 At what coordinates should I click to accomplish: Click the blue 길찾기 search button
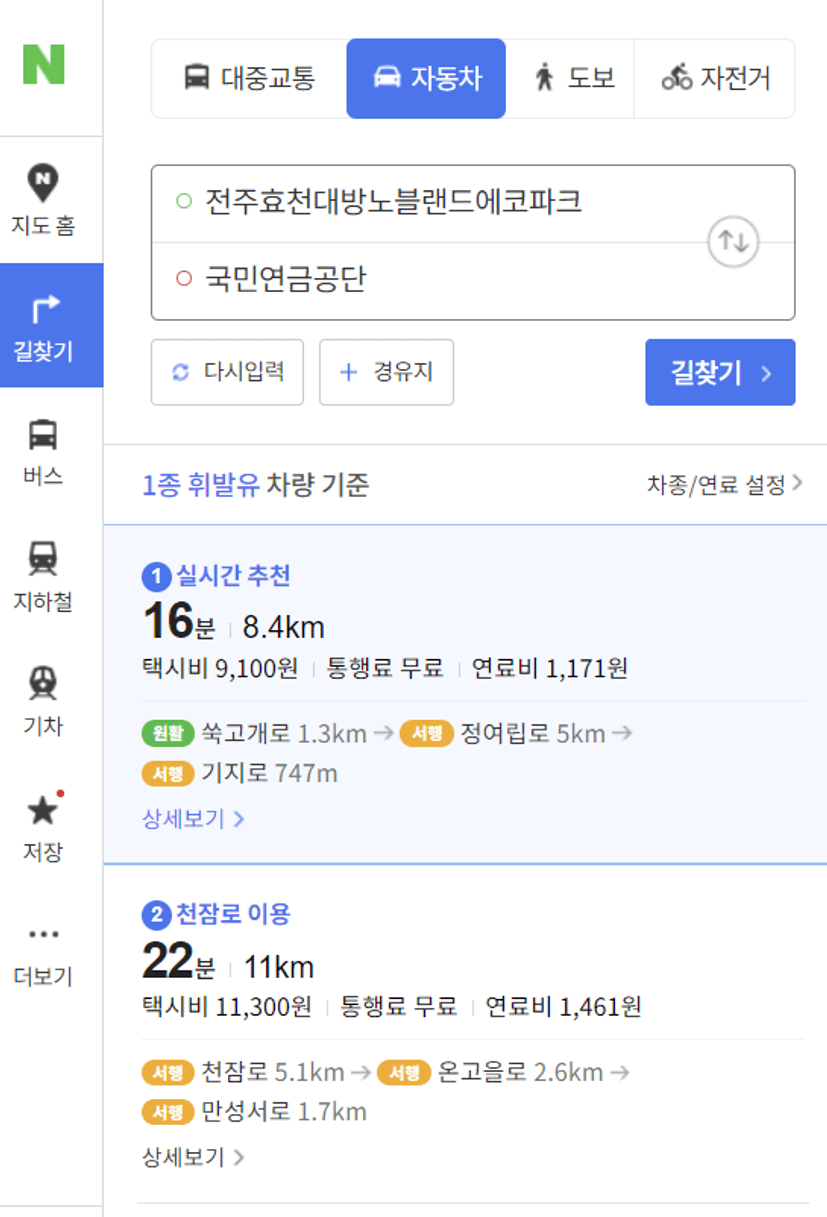720,372
